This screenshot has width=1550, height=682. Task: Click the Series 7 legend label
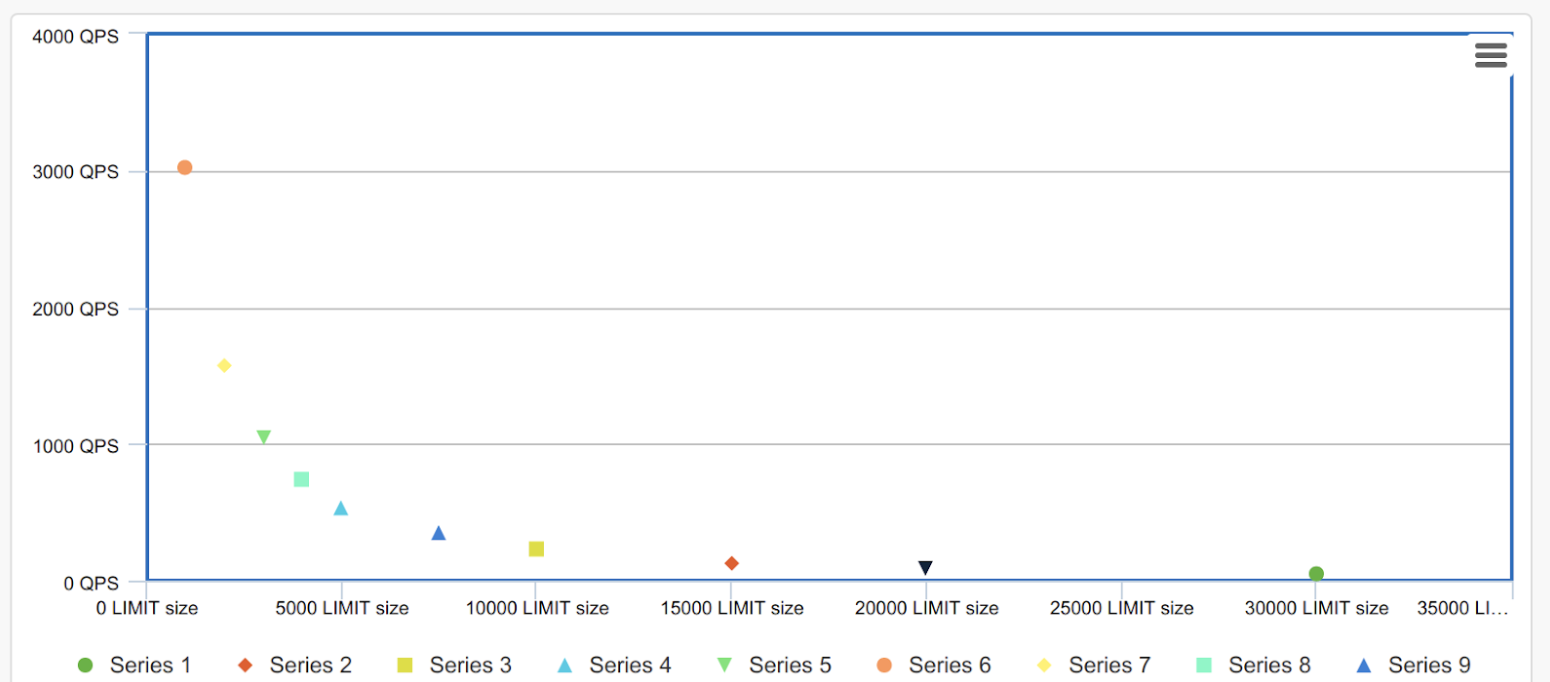[x=1109, y=665]
